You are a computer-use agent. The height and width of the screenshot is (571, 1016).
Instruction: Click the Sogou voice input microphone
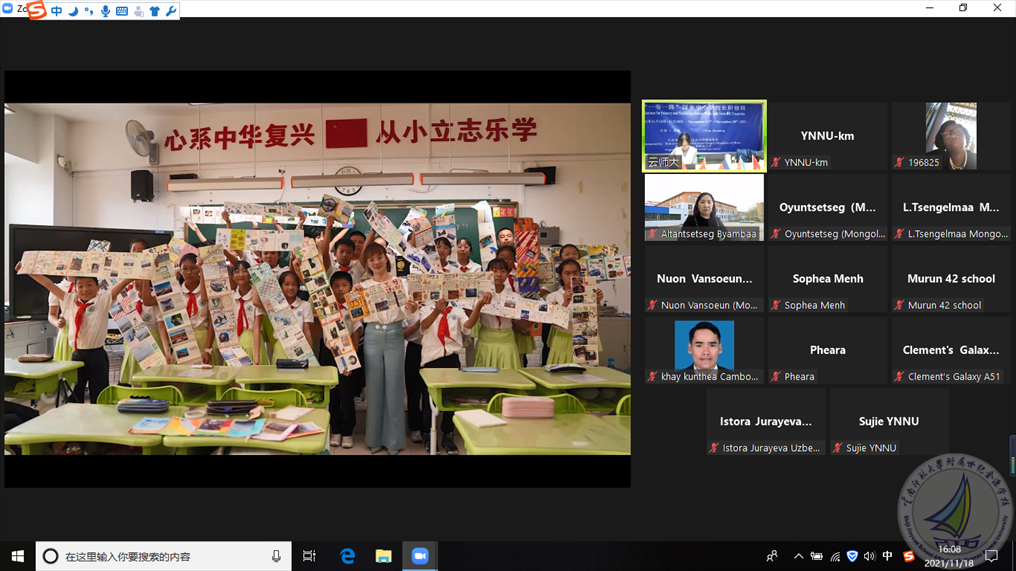click(105, 11)
